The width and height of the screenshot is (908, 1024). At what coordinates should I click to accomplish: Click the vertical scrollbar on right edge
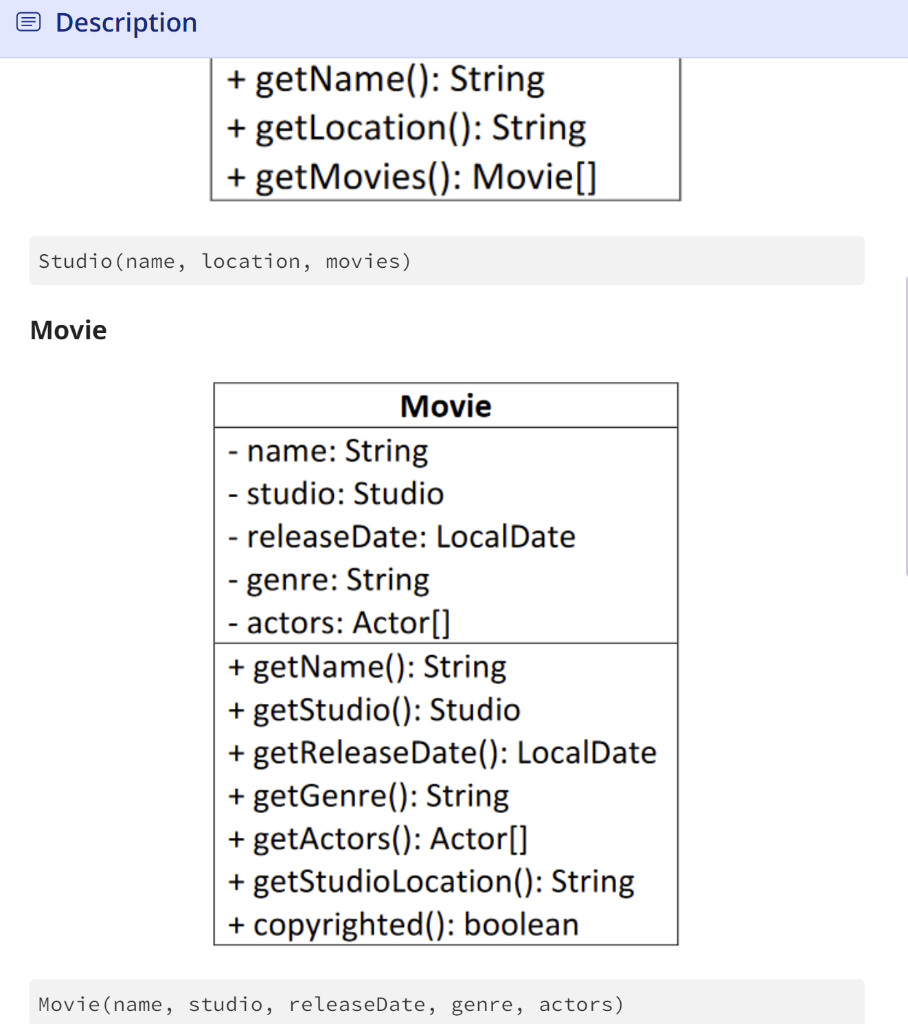pyautogui.click(x=905, y=426)
